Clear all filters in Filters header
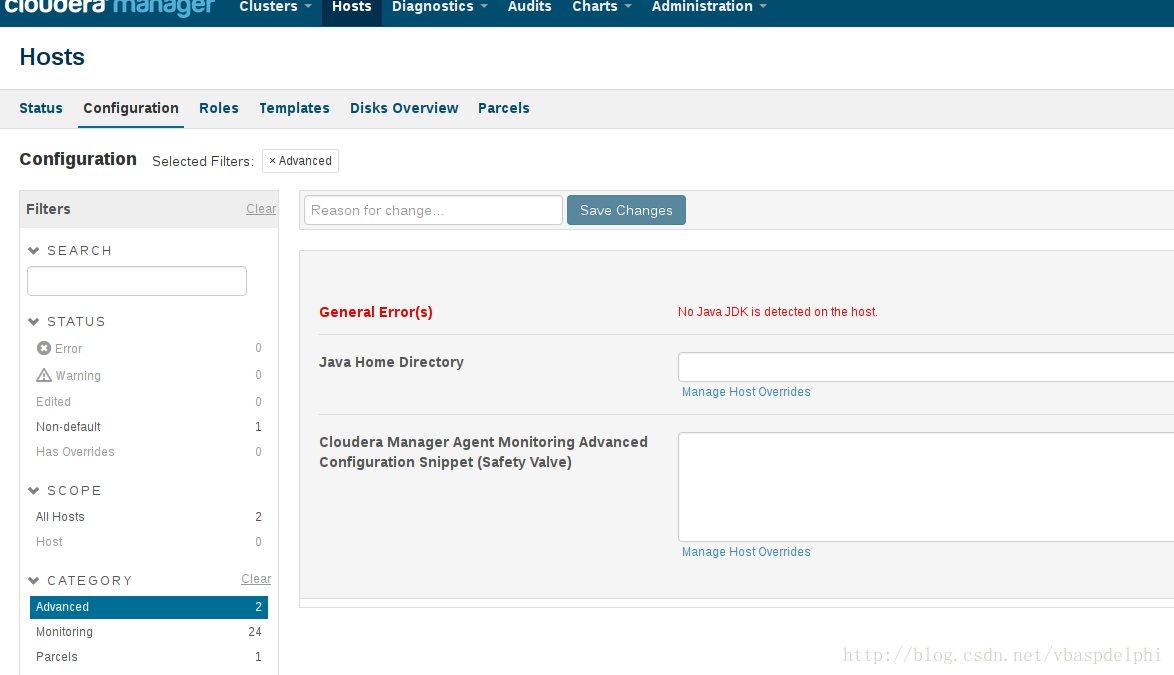The image size is (1174, 675). point(261,209)
